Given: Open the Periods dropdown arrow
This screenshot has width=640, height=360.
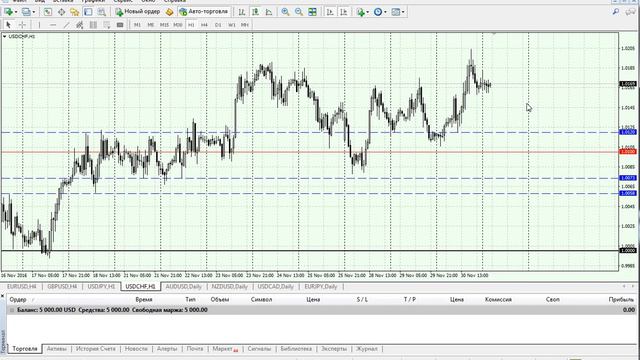Looking at the screenshot, I should coord(385,12).
